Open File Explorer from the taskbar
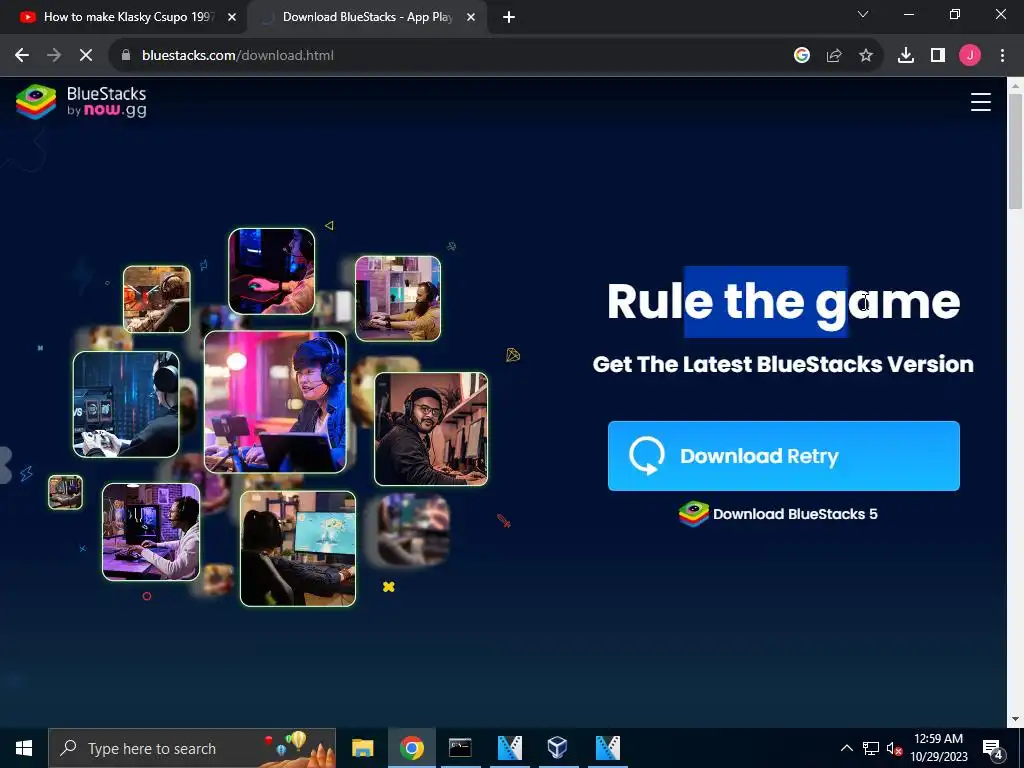Image resolution: width=1024 pixels, height=768 pixels. point(362,748)
